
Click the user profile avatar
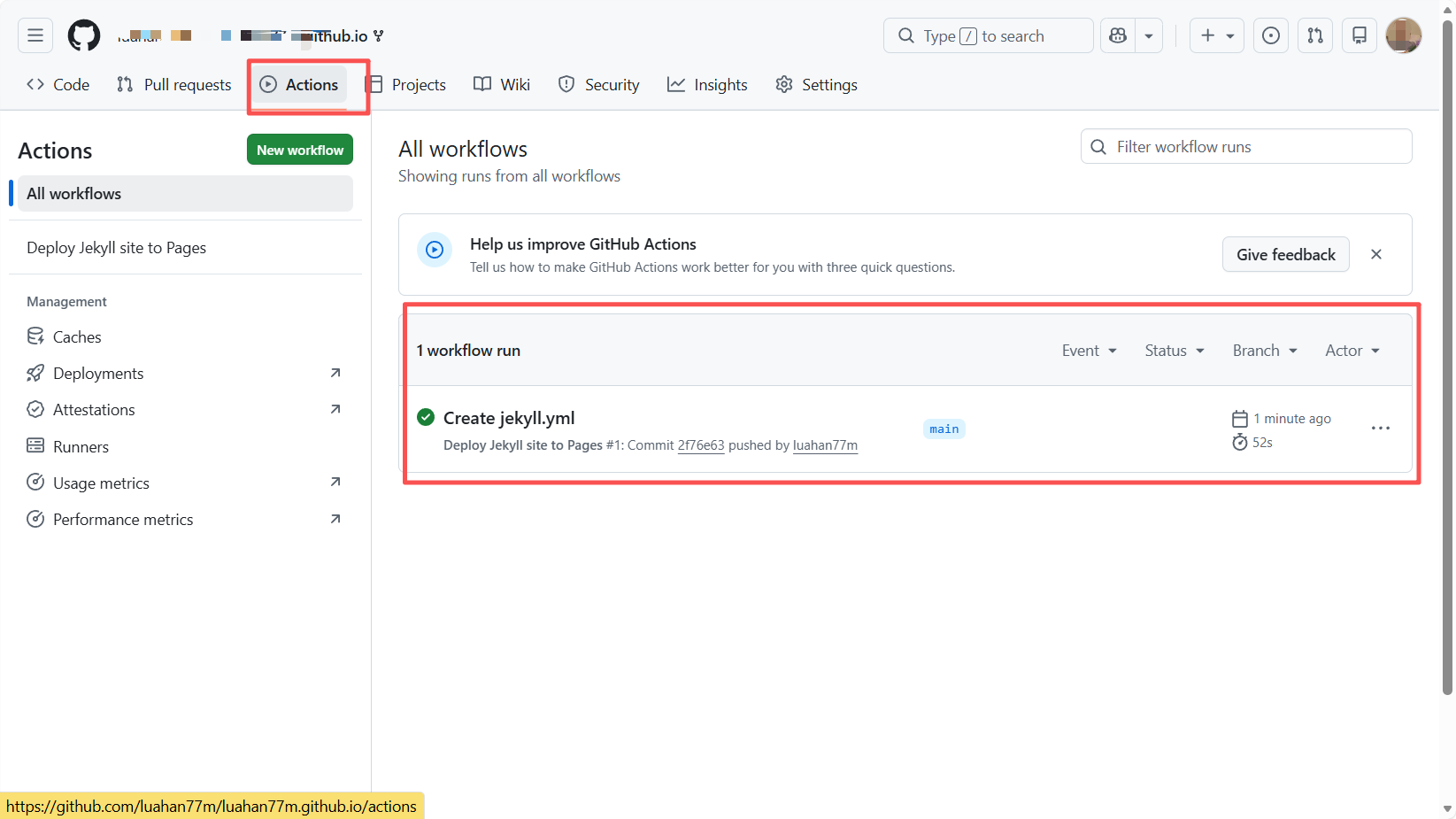click(x=1403, y=35)
